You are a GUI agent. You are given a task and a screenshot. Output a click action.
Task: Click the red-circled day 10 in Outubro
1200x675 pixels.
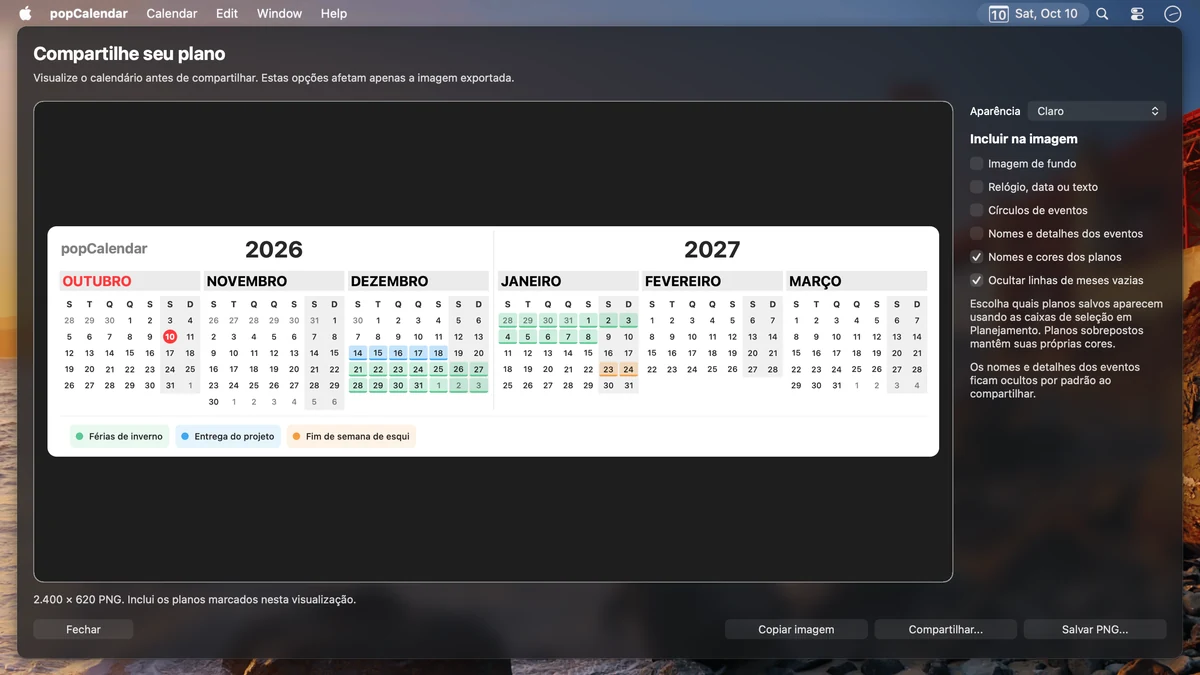170,337
